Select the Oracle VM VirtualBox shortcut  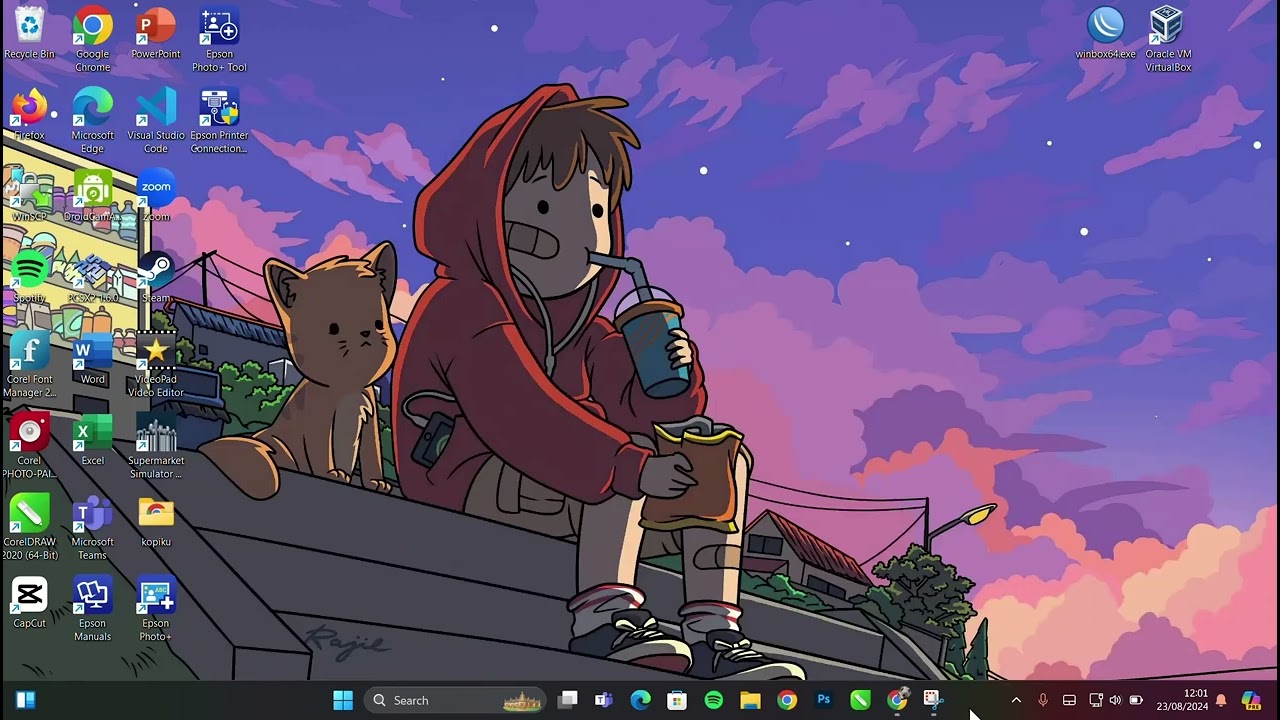coord(1168,40)
